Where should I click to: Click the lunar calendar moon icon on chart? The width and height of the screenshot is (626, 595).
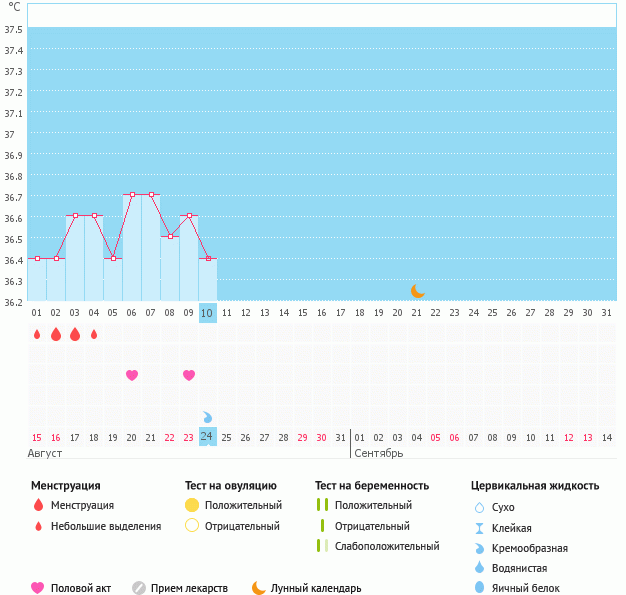[418, 291]
